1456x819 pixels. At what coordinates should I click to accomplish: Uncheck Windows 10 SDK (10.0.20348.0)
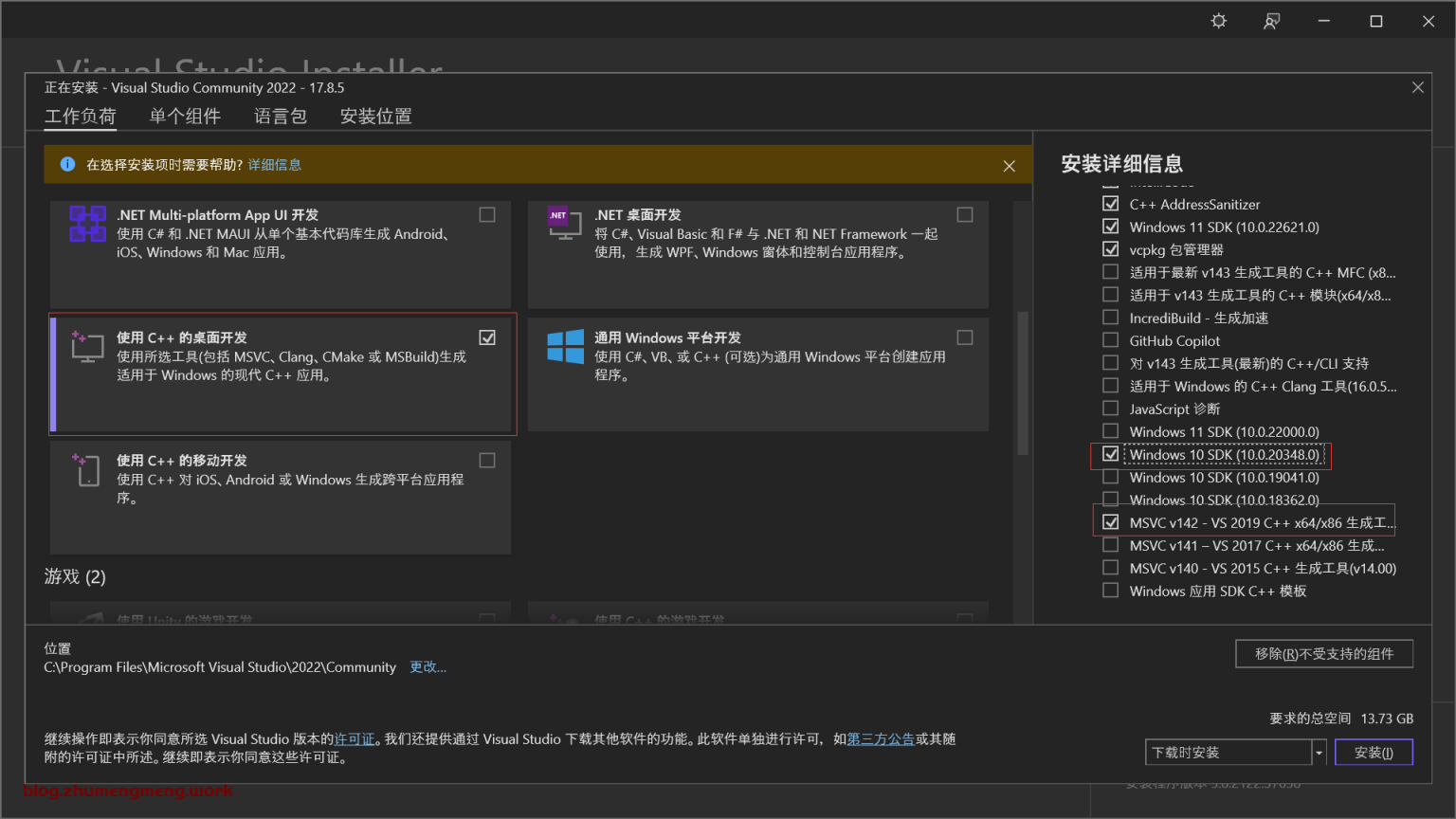pyautogui.click(x=1111, y=454)
